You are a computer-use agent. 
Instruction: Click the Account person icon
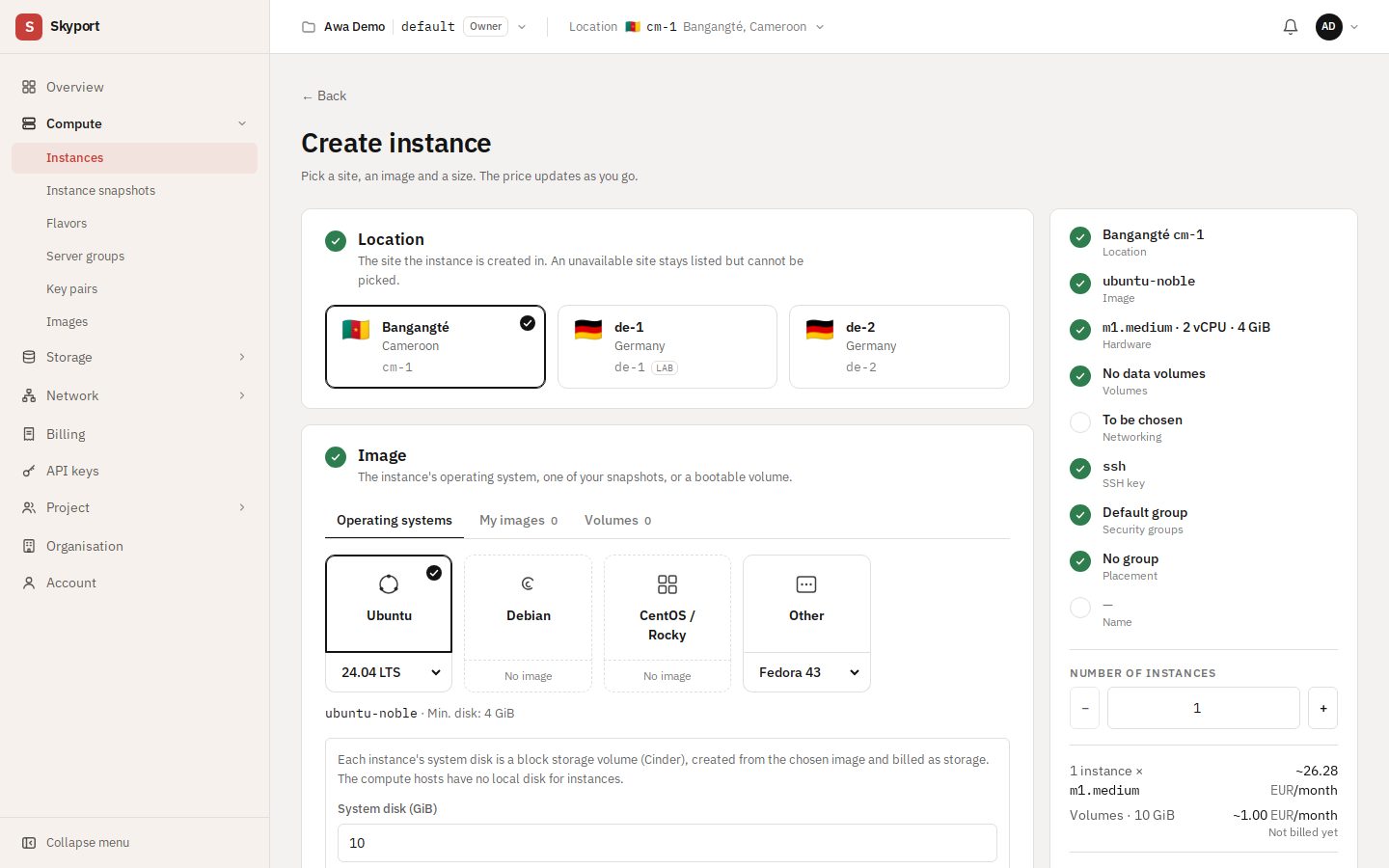point(29,583)
